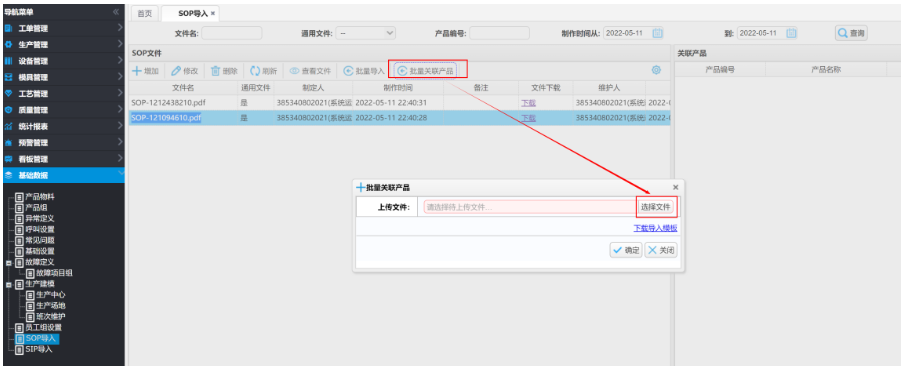Select row SOP-1212438210.pdf
Screen dimensions: 904x370
click(x=399, y=103)
